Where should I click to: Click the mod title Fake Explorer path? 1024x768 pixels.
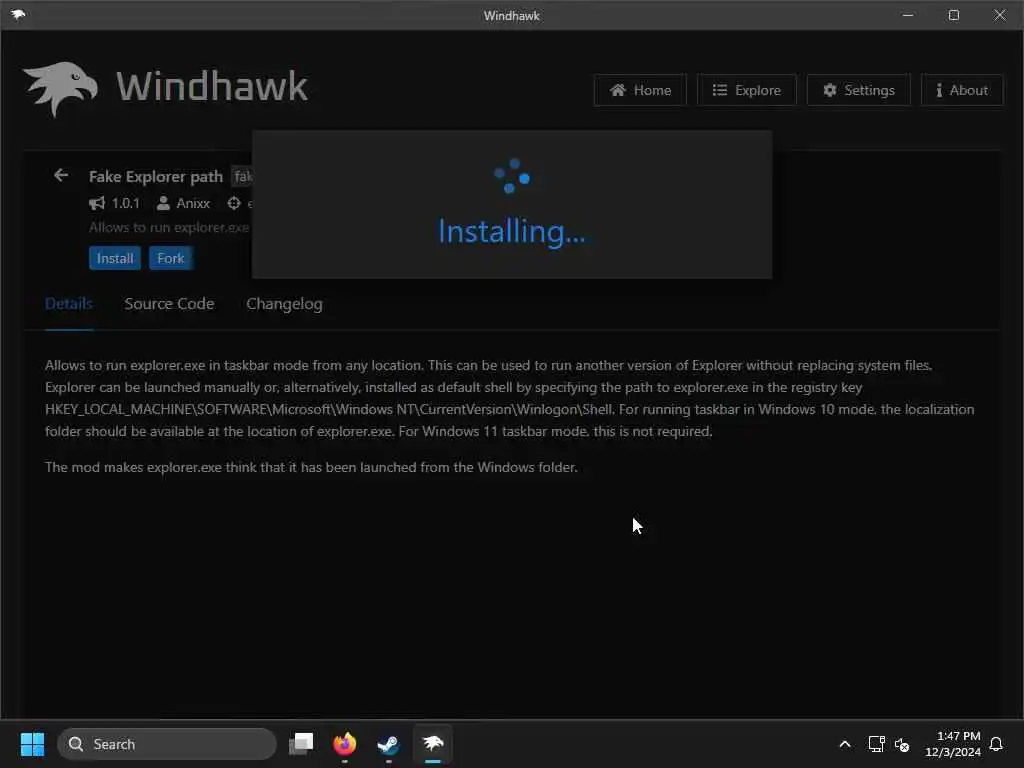[155, 176]
